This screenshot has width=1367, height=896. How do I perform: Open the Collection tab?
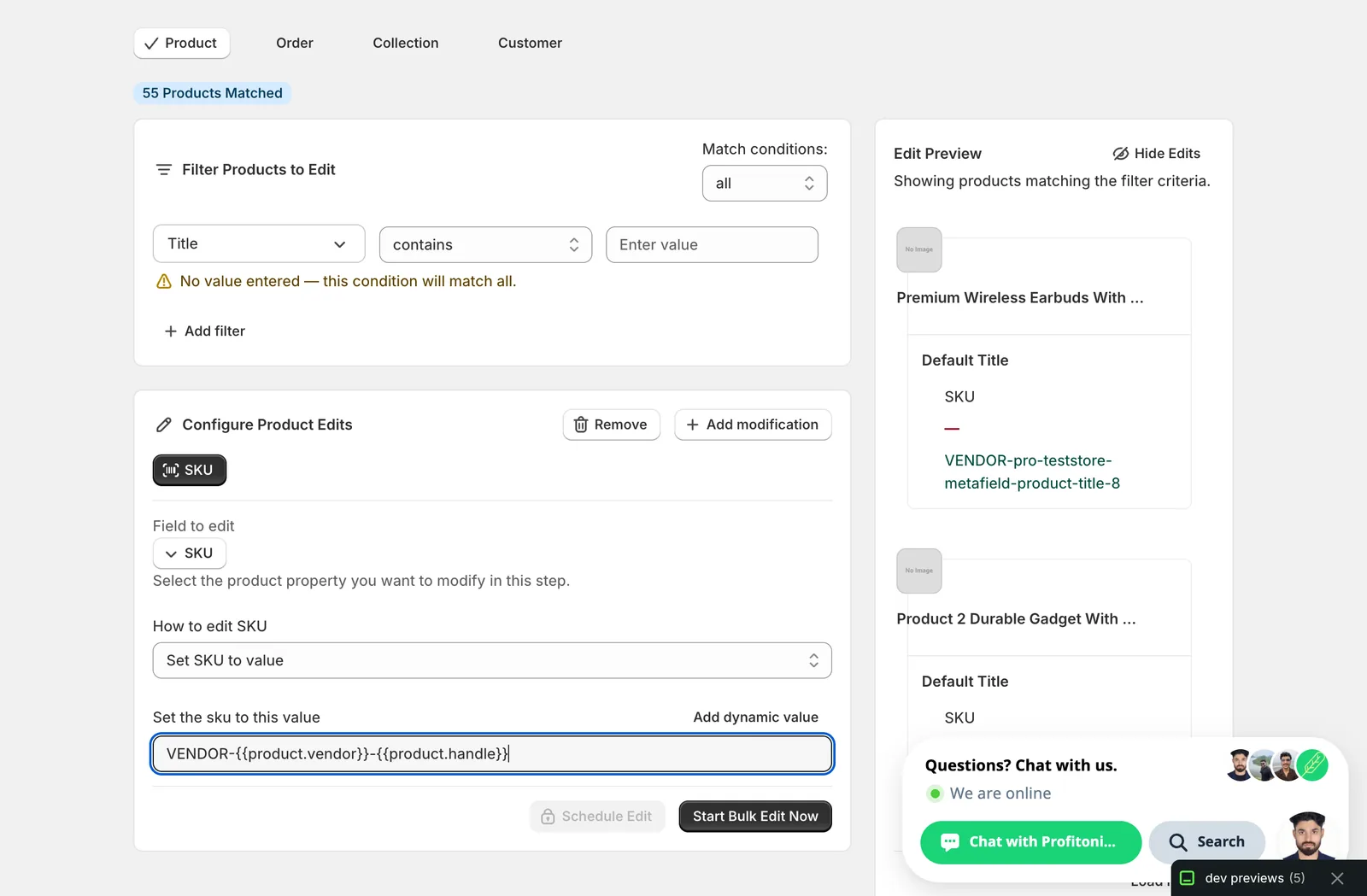[x=406, y=43]
